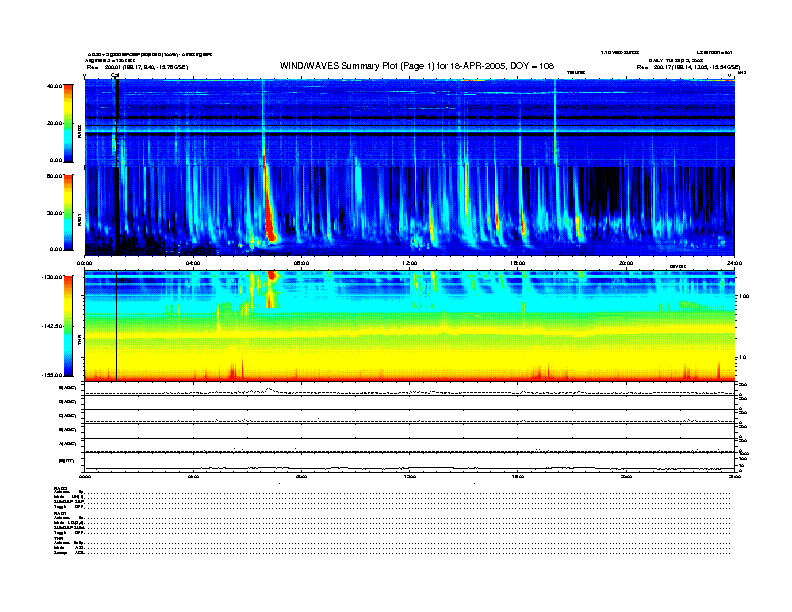Click the 16:00 tick label under the RAD1 panel
The height and width of the screenshot is (612, 792).
518,263
